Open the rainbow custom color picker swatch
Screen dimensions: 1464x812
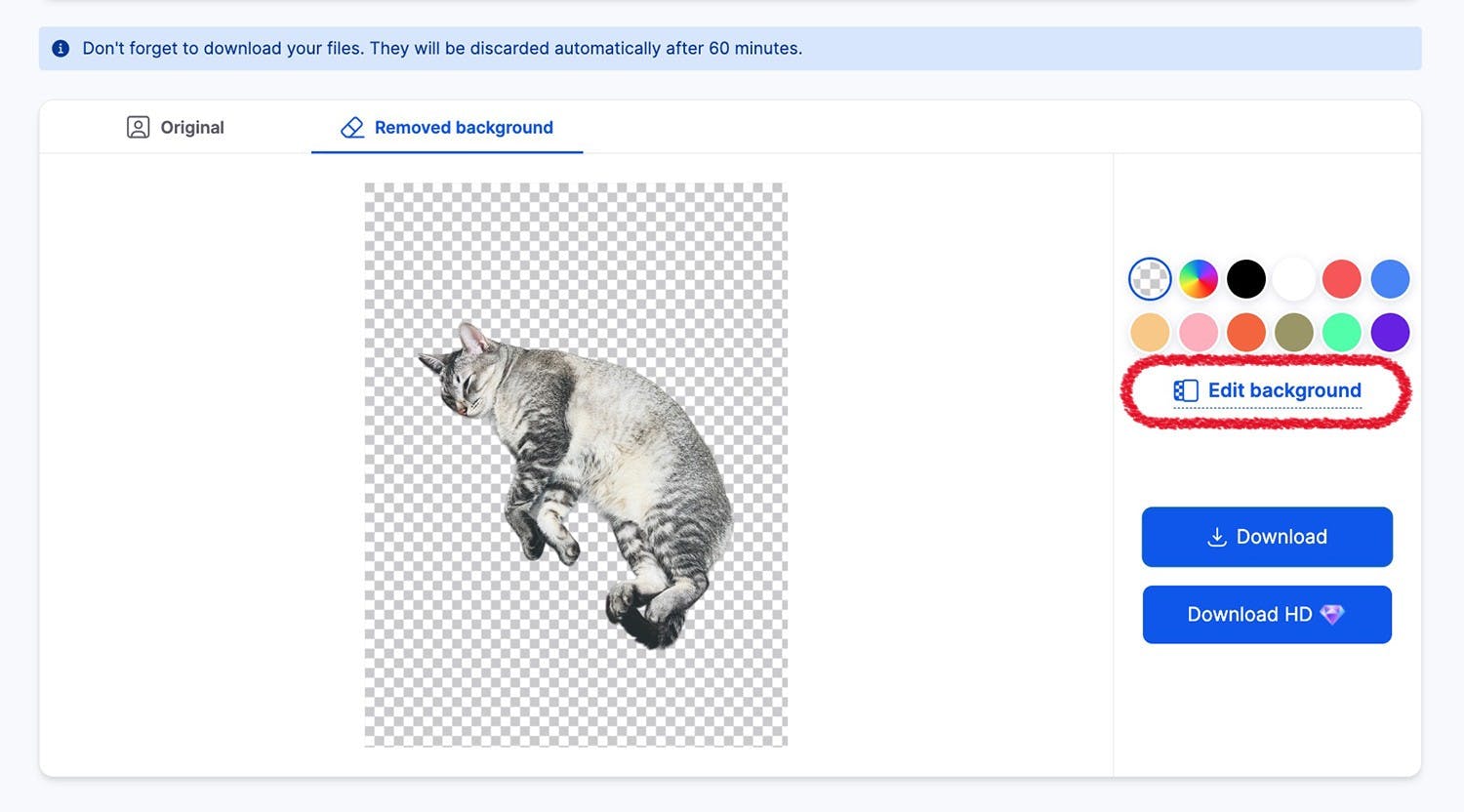pyautogui.click(x=1198, y=279)
